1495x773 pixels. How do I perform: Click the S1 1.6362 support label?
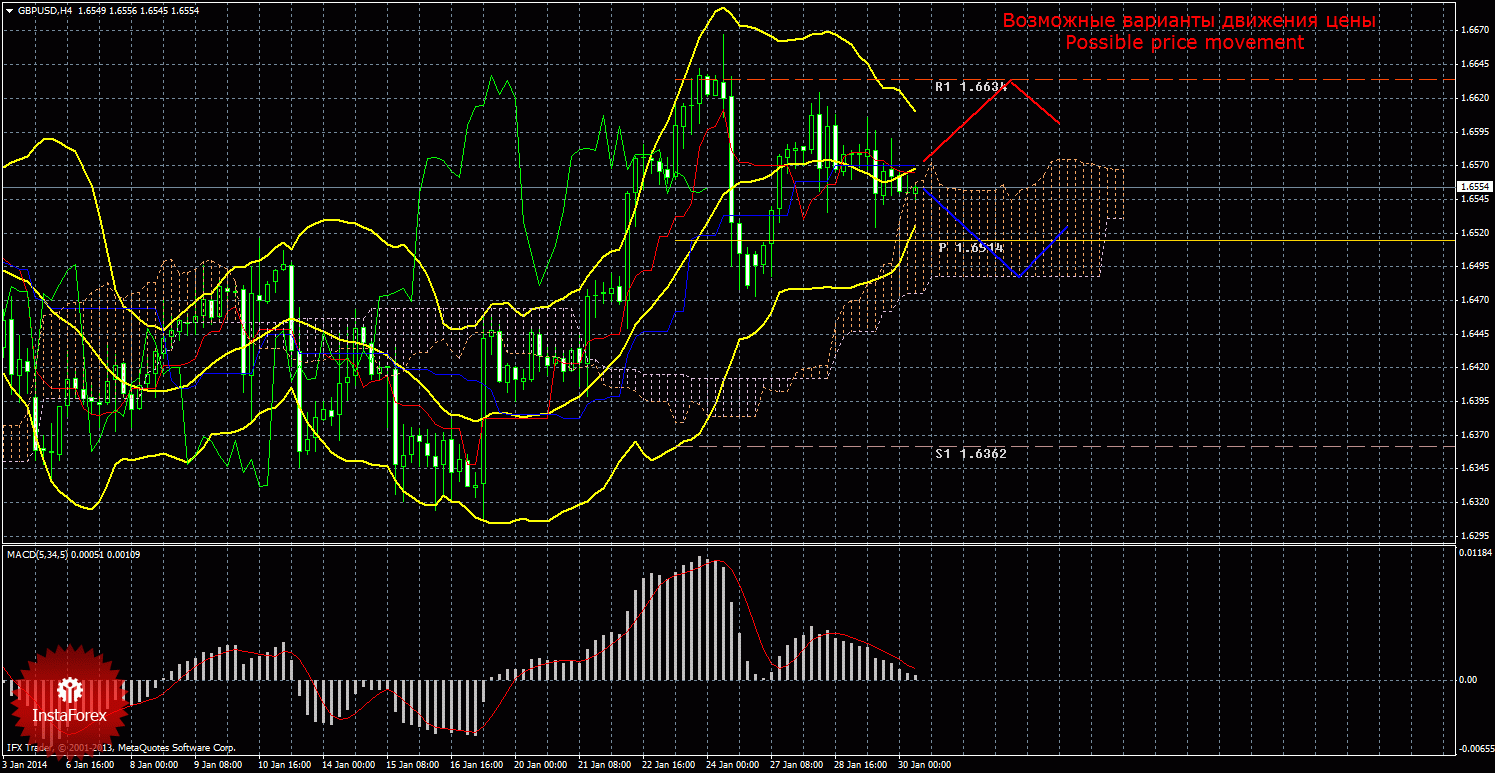[971, 453]
